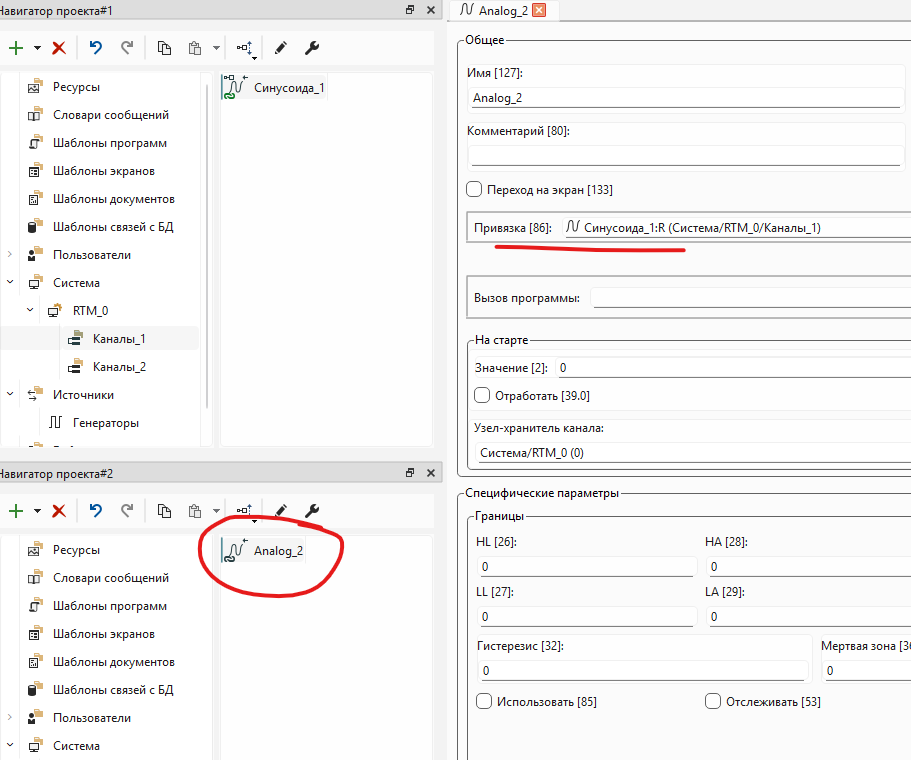Undock Navigator #2 panel with float icon
Viewport: 911px width, 760px height.
[410, 473]
